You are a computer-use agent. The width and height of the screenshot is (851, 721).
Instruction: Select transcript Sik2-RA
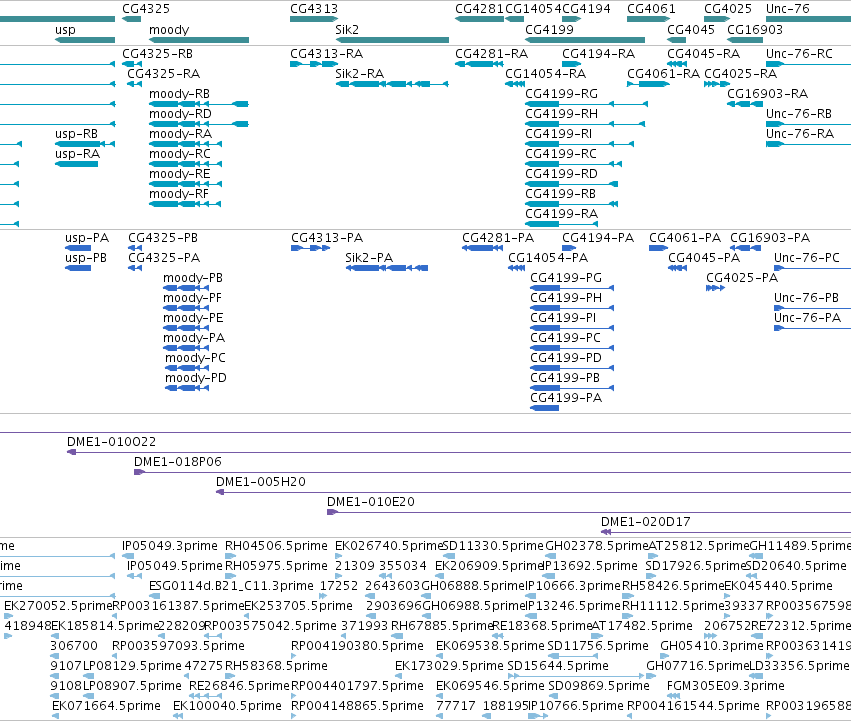coord(359,74)
